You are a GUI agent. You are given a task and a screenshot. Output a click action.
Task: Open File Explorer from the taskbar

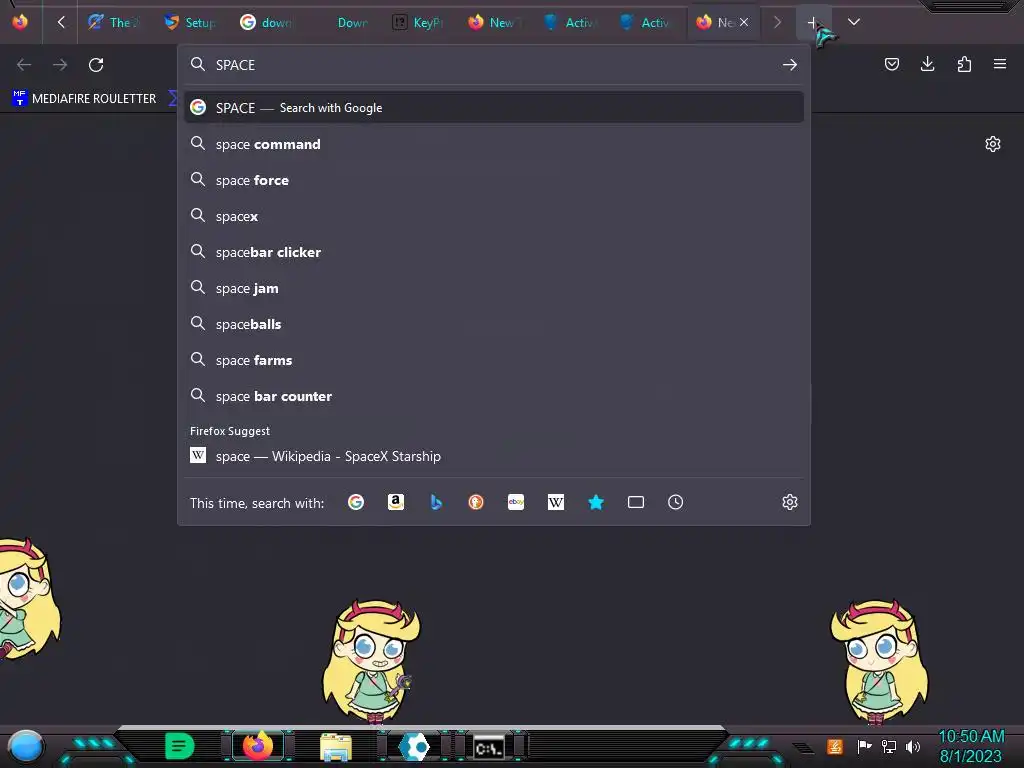click(336, 746)
